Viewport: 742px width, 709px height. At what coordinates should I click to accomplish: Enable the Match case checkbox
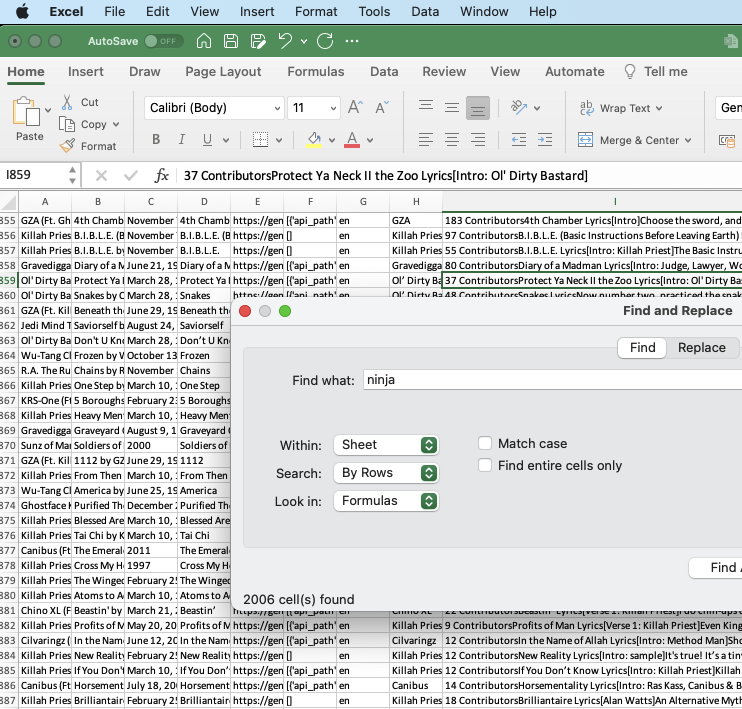tap(485, 443)
